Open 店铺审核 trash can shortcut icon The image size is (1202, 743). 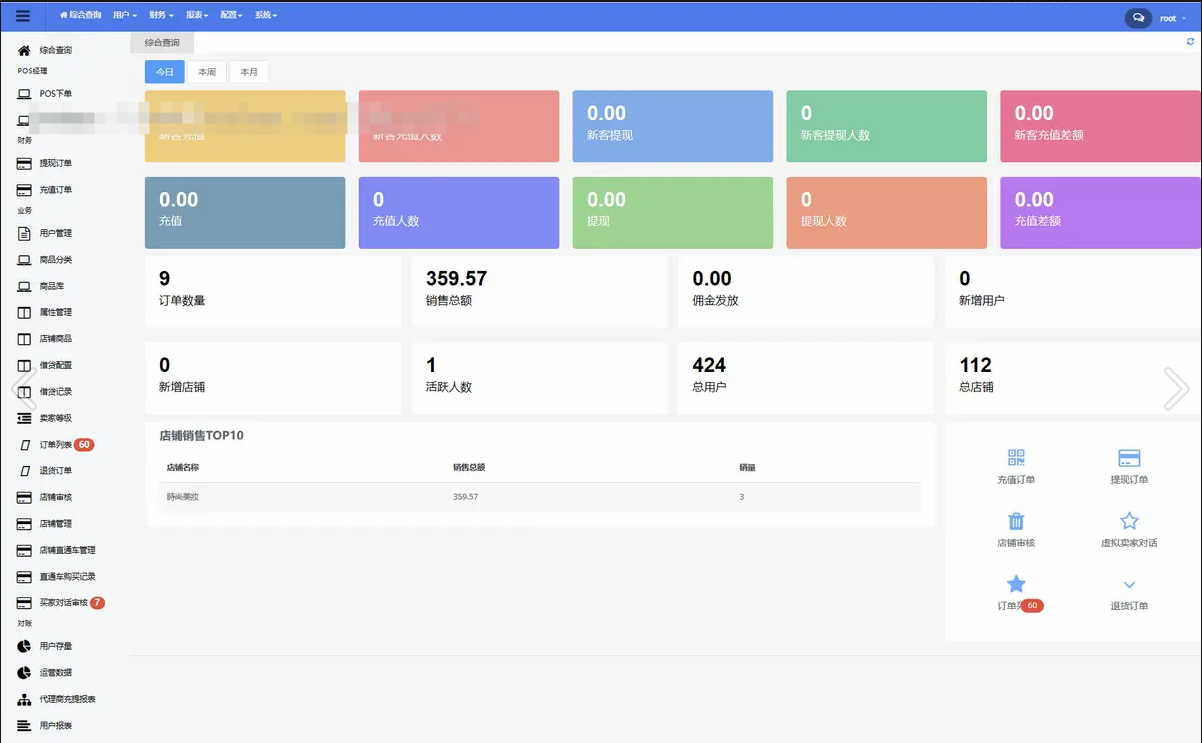tap(1016, 521)
